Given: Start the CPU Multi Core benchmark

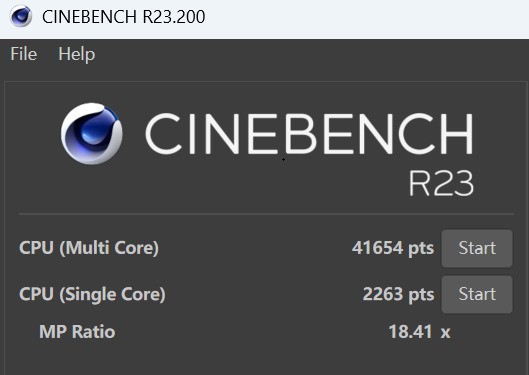Looking at the screenshot, I should click(x=477, y=248).
